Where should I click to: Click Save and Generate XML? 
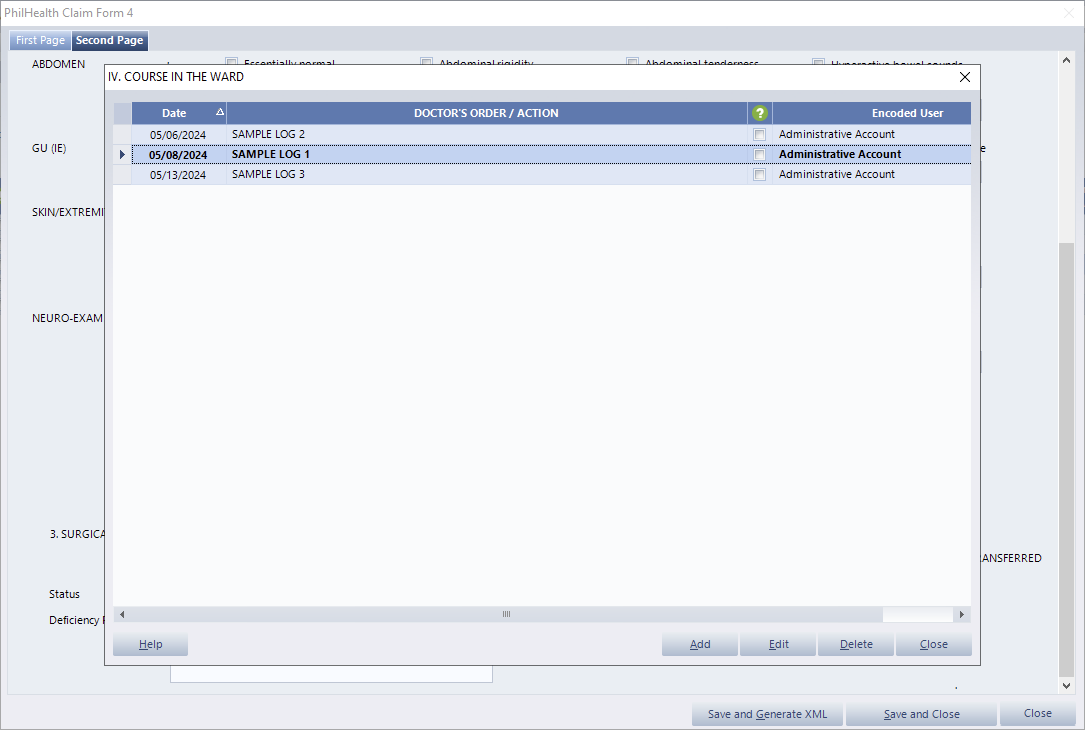point(767,714)
